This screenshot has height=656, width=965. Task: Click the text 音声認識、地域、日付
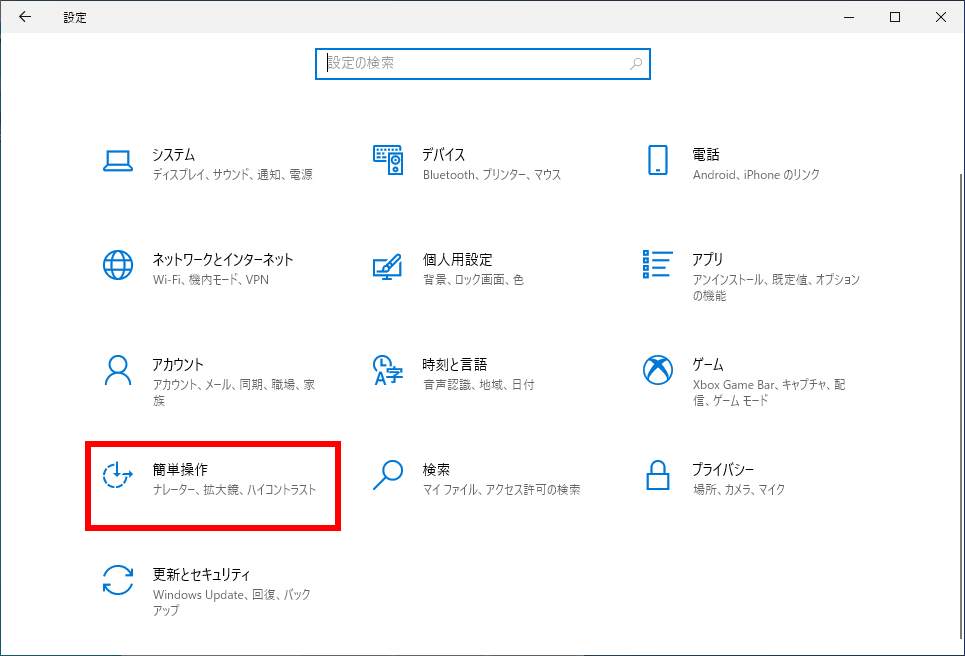(x=479, y=385)
